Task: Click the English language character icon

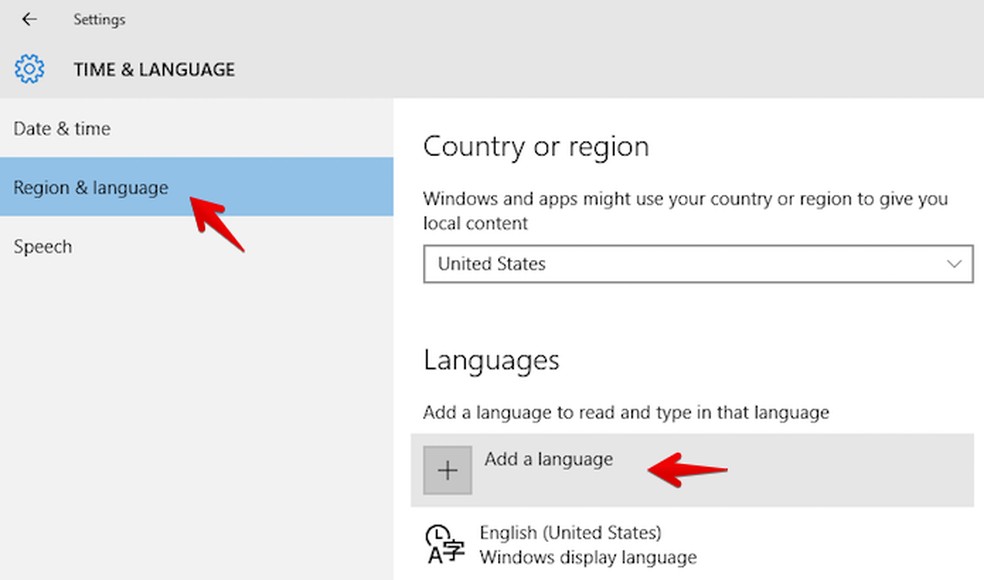Action: [x=444, y=544]
